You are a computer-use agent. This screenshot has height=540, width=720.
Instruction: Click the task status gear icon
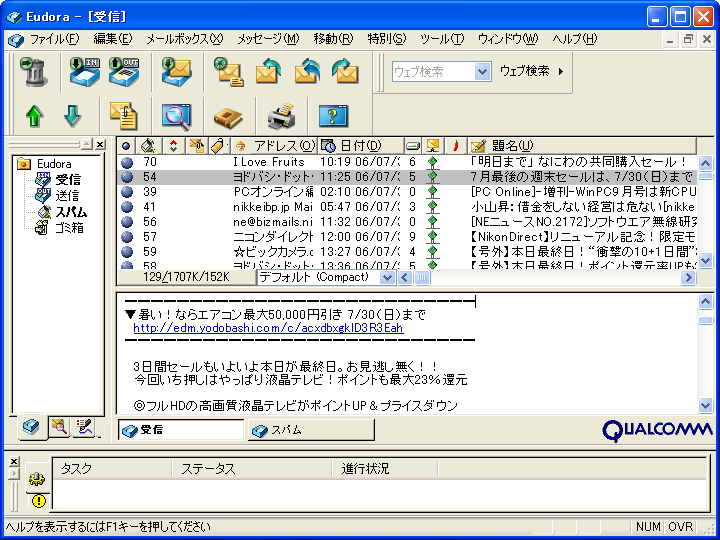click(x=37, y=479)
